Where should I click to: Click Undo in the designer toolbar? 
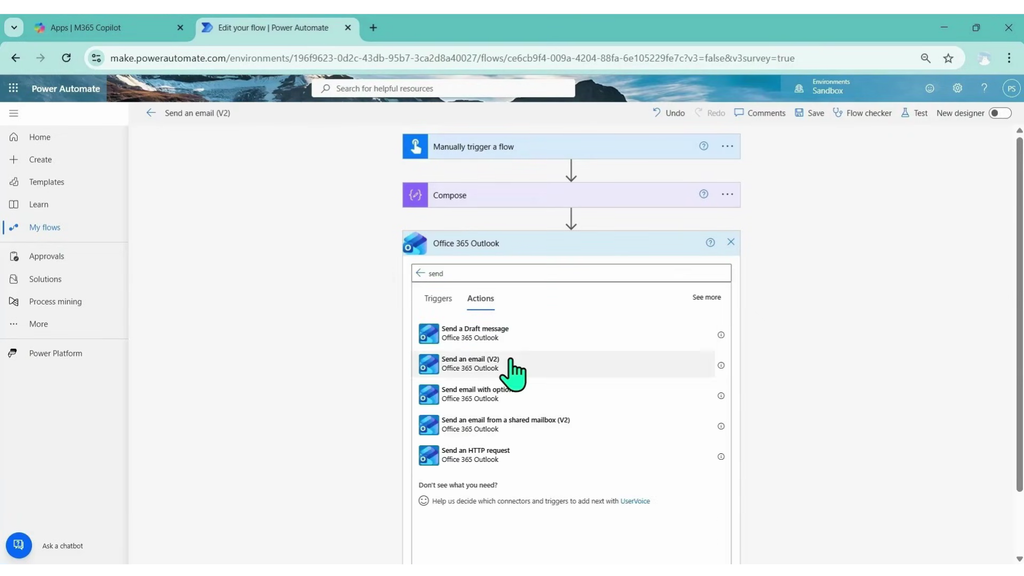pyautogui.click(x=668, y=113)
